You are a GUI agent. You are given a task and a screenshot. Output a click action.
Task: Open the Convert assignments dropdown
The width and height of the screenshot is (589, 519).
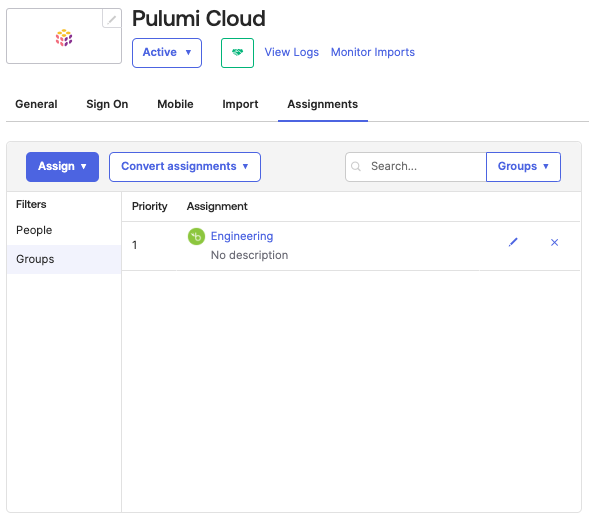click(185, 167)
